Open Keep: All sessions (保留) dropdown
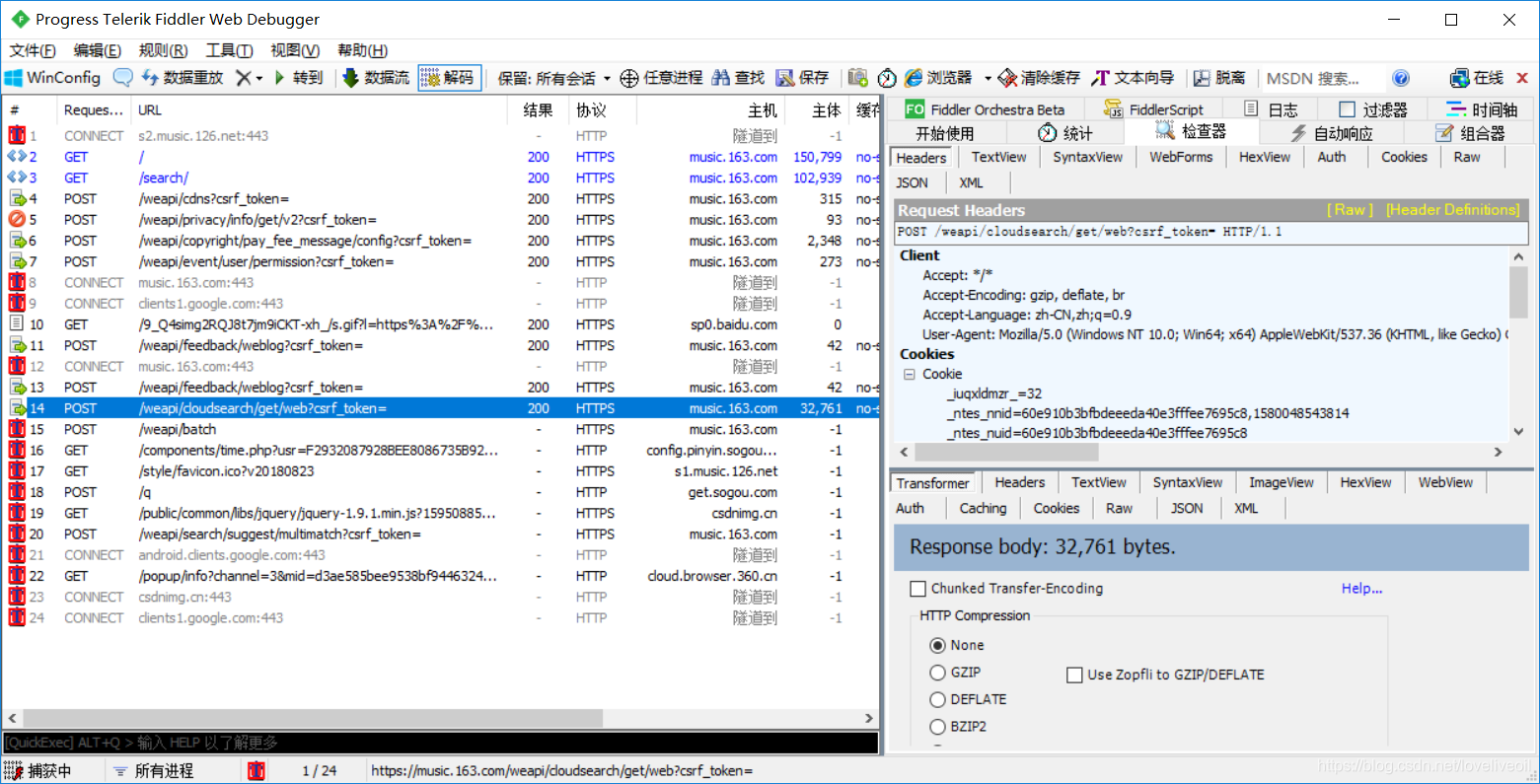This screenshot has width=1540, height=784. 554,78
